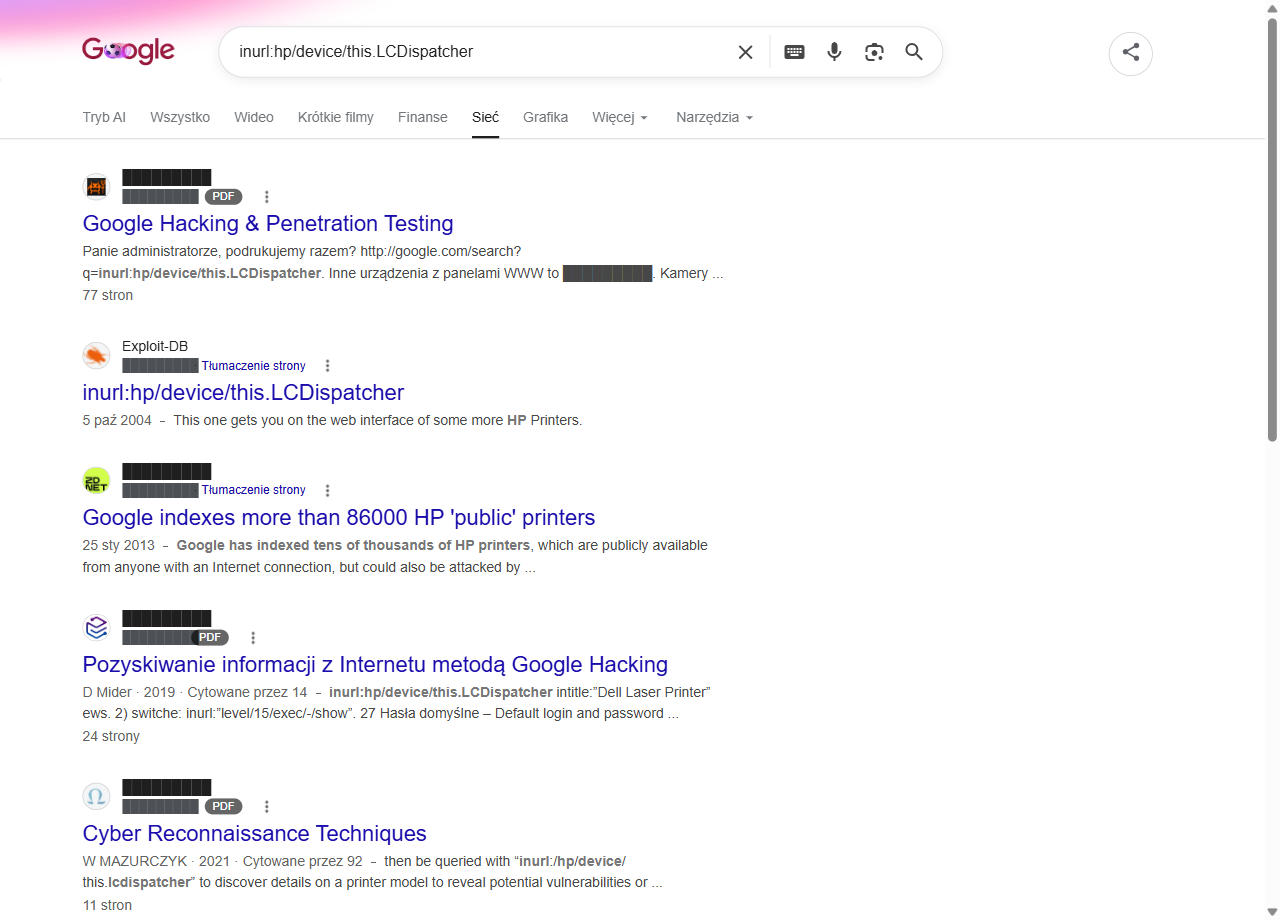Click the '25 sty 2013' date
1280x920 pixels.
[x=119, y=546]
